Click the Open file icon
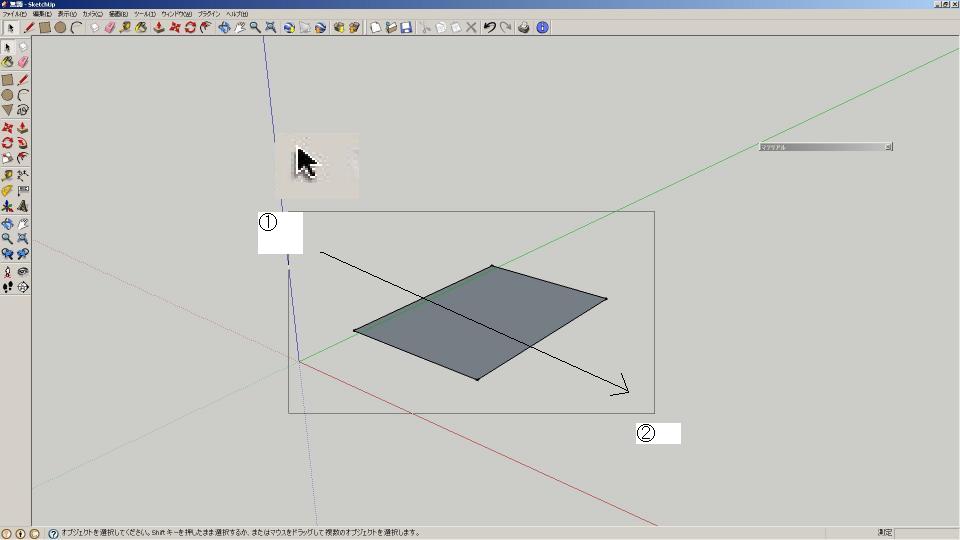The image size is (960, 540). 391,28
